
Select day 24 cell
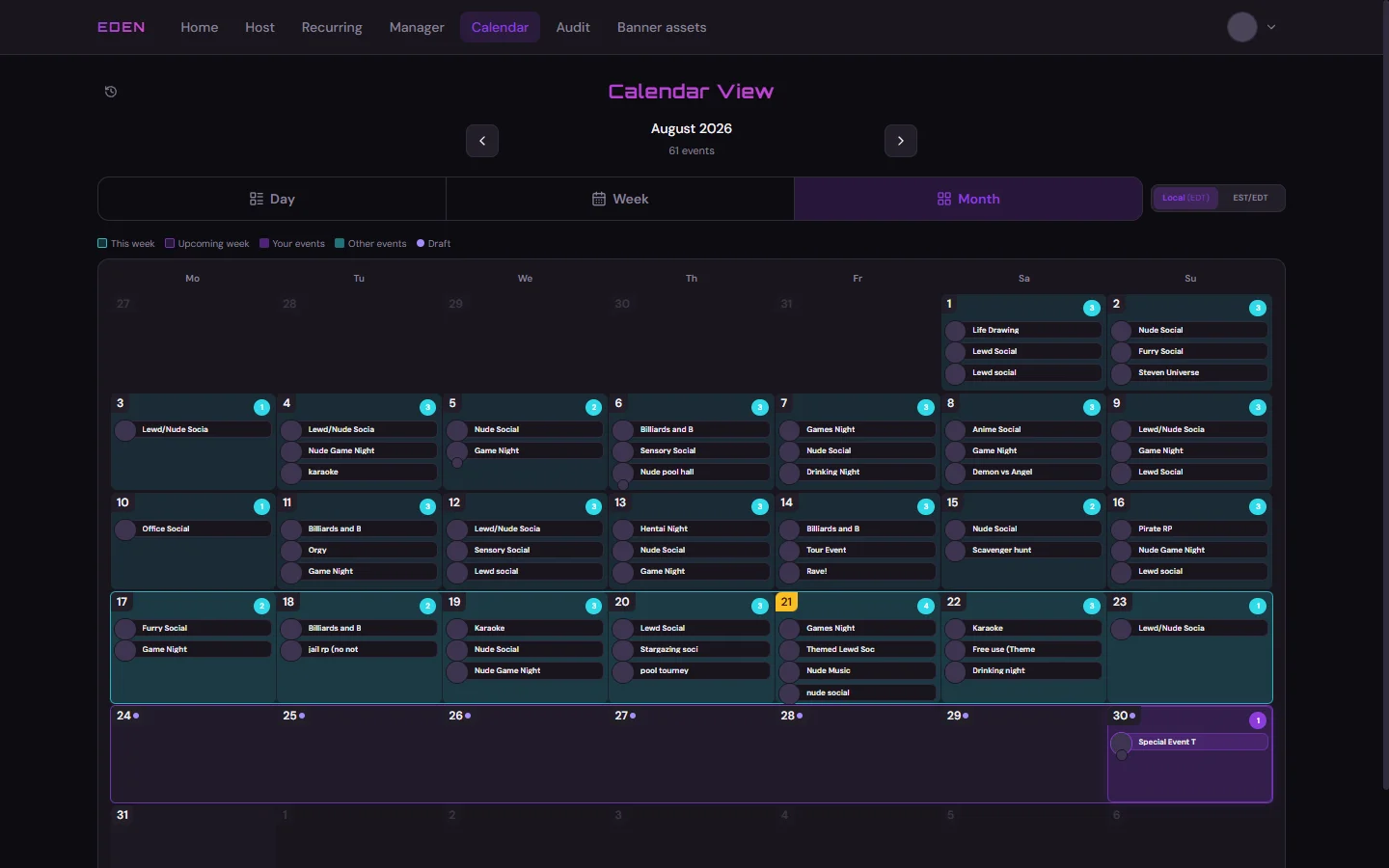pyautogui.click(x=194, y=754)
